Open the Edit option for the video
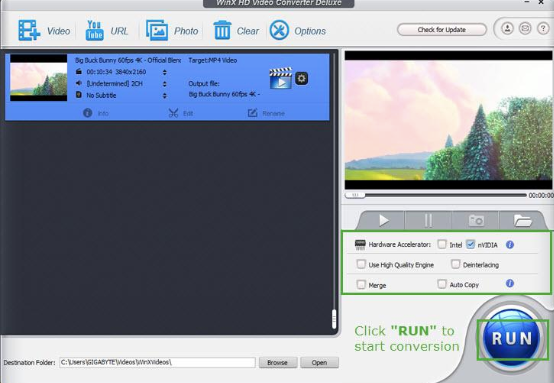The height and width of the screenshot is (383, 554). point(181,113)
